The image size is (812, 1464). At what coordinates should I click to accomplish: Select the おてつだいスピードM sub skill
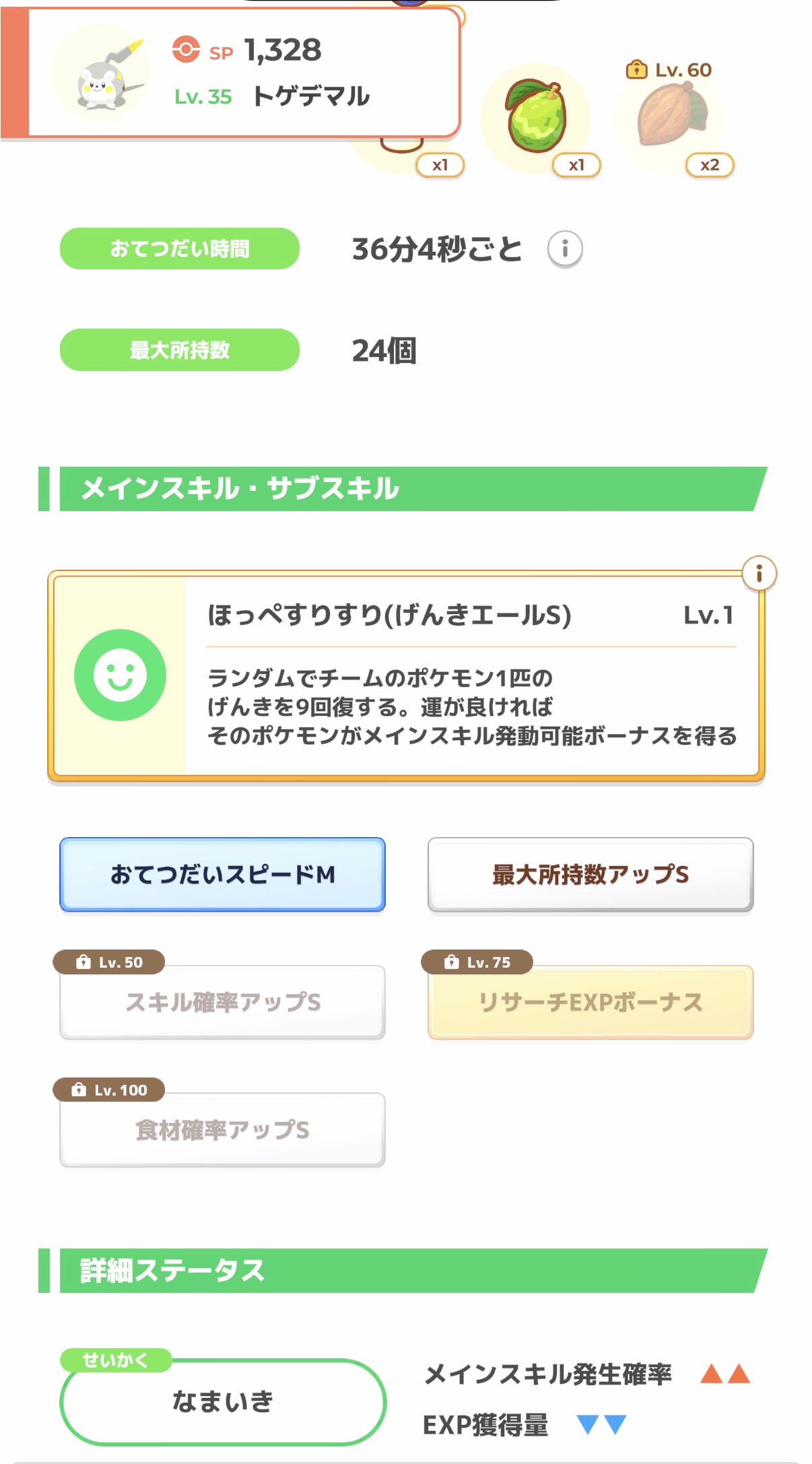(222, 874)
